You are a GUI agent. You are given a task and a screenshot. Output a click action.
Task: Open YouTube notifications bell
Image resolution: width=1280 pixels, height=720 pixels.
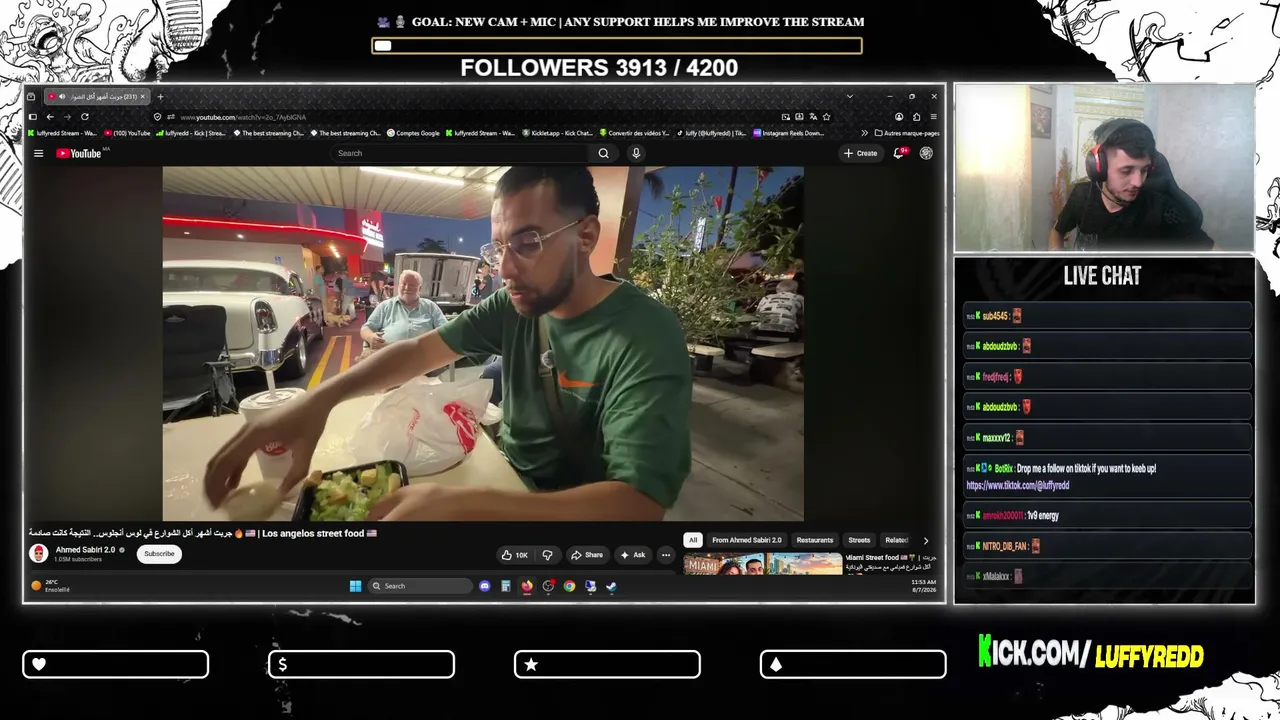pos(899,153)
